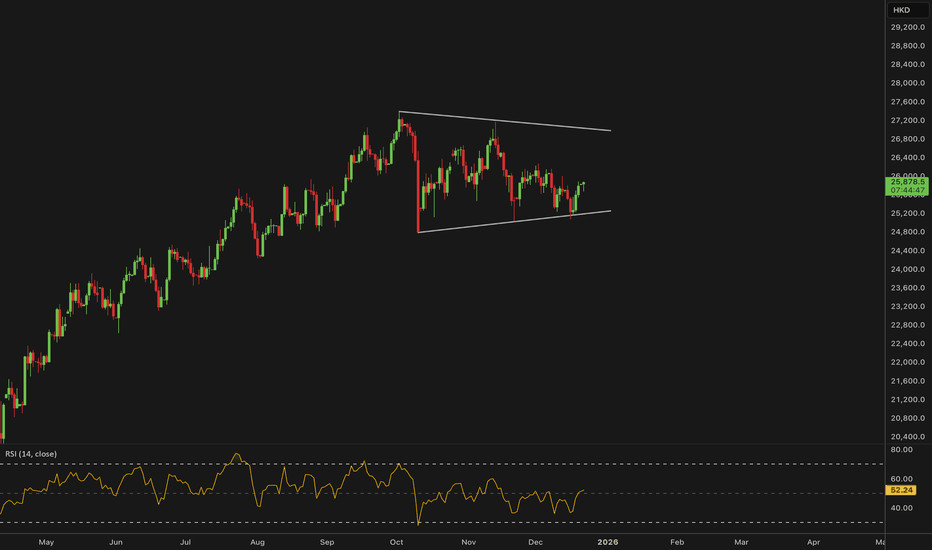Viewport: 932px width, 550px height.
Task: Click the Feb label on time axis
Action: 677,542
